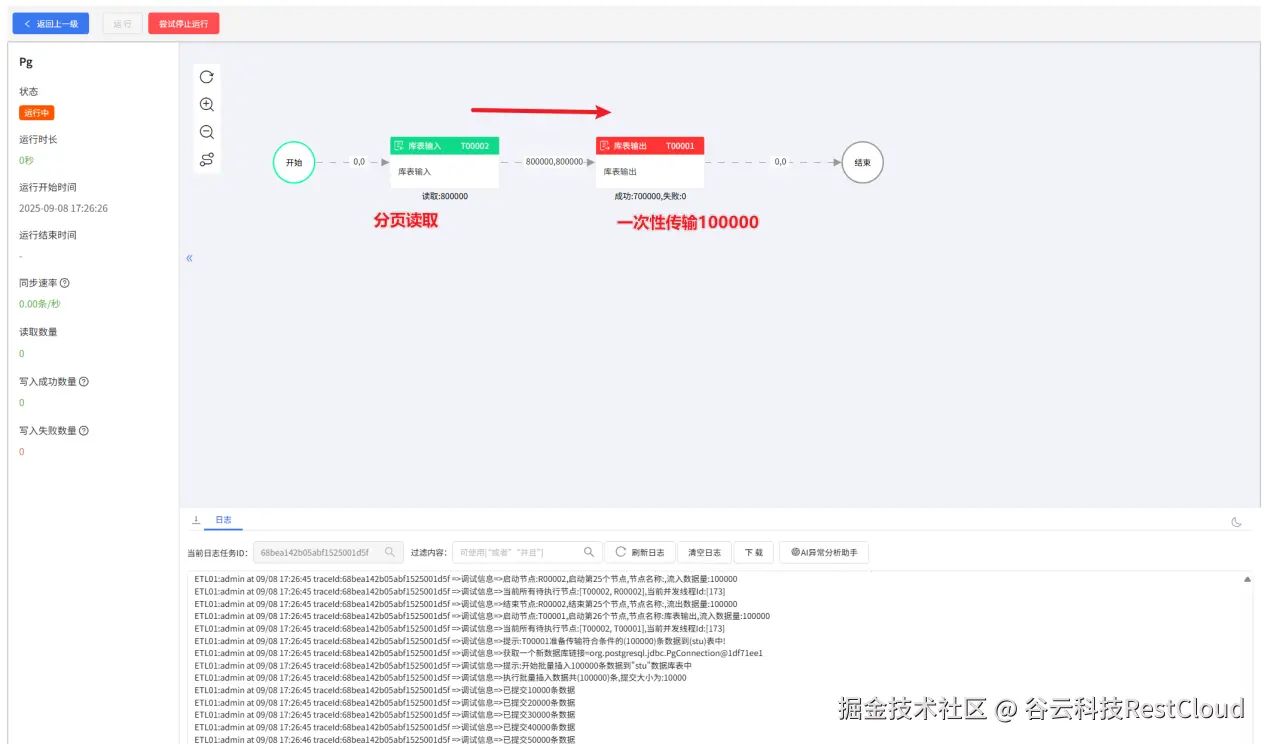Switch to the 日志 tab
Image resolution: width=1267 pixels, height=744 pixels.
tap(223, 520)
